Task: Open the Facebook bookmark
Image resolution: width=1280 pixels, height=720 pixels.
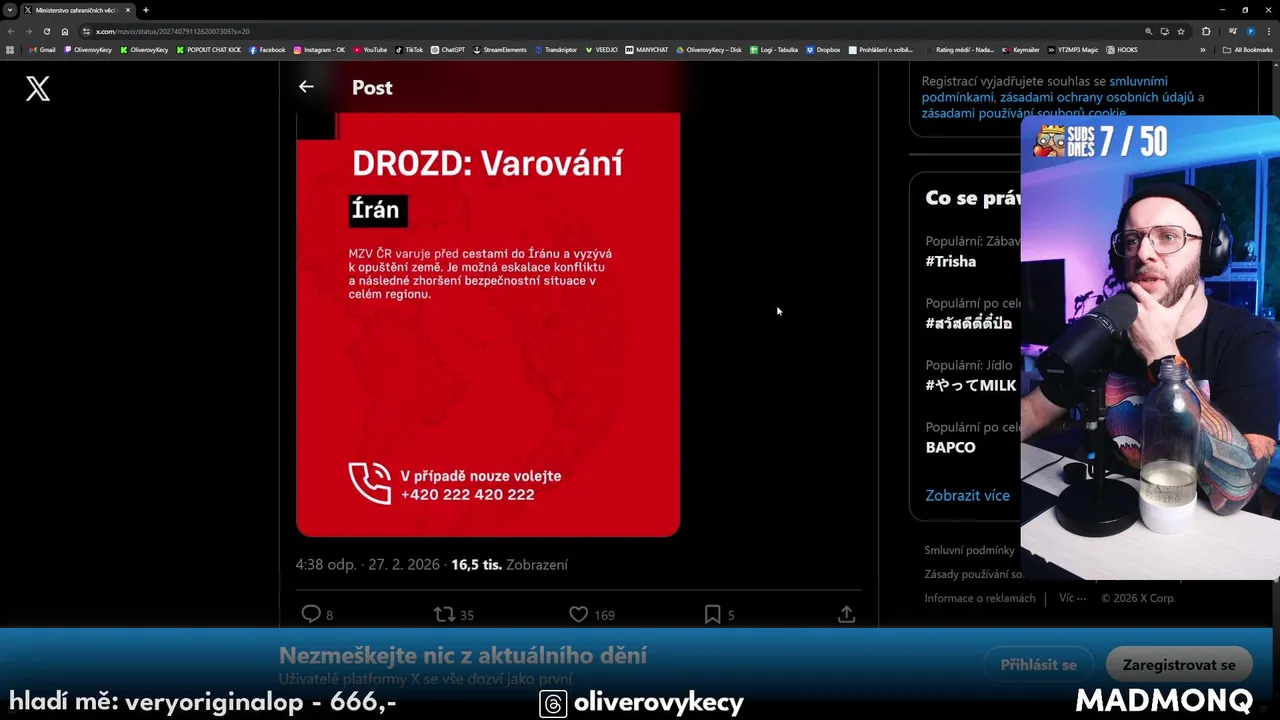Action: [x=267, y=49]
